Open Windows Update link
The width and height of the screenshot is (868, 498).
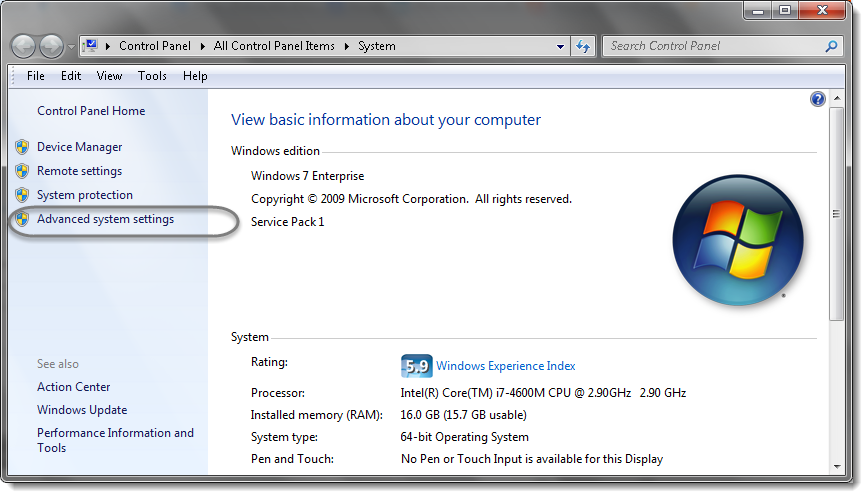pyautogui.click(x=82, y=410)
